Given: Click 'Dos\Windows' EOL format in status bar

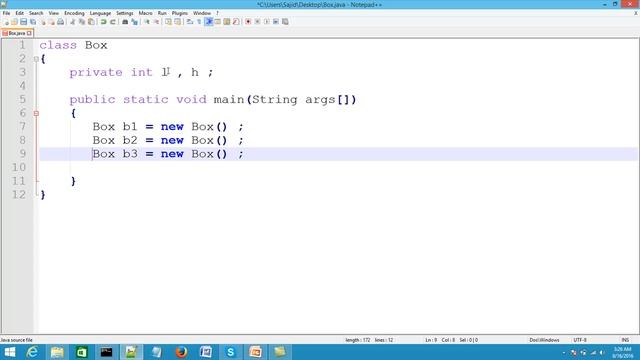Looking at the screenshot, I should (x=544, y=340).
